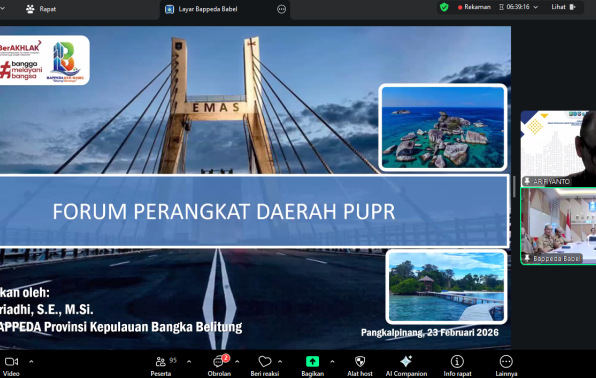Click the green Bagikan share icon
596x378 pixels.
coord(312,361)
